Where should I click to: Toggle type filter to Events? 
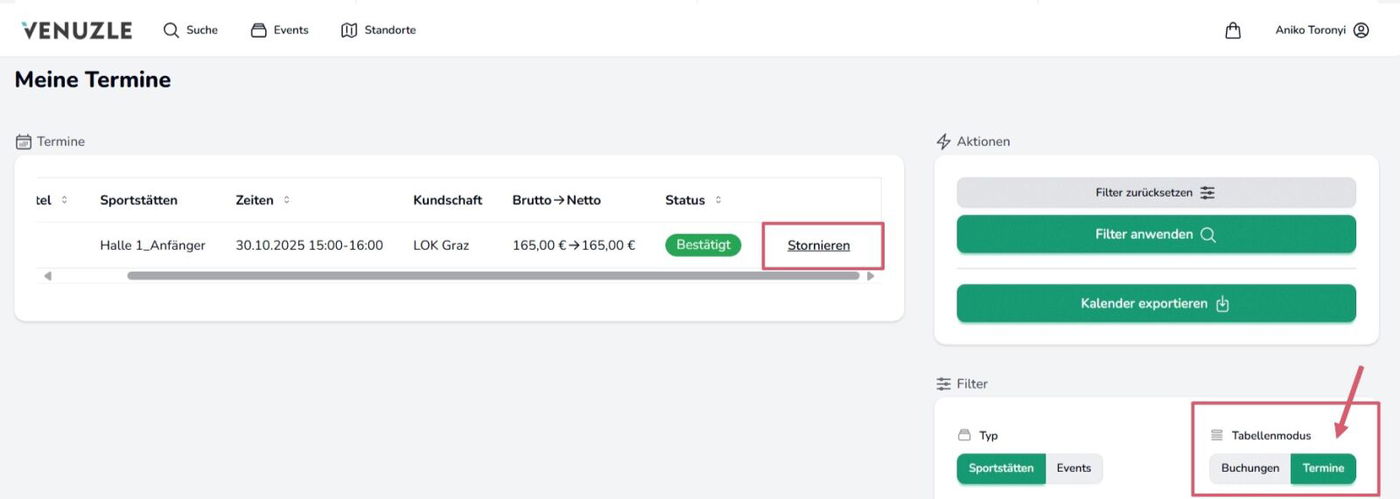click(x=1074, y=468)
